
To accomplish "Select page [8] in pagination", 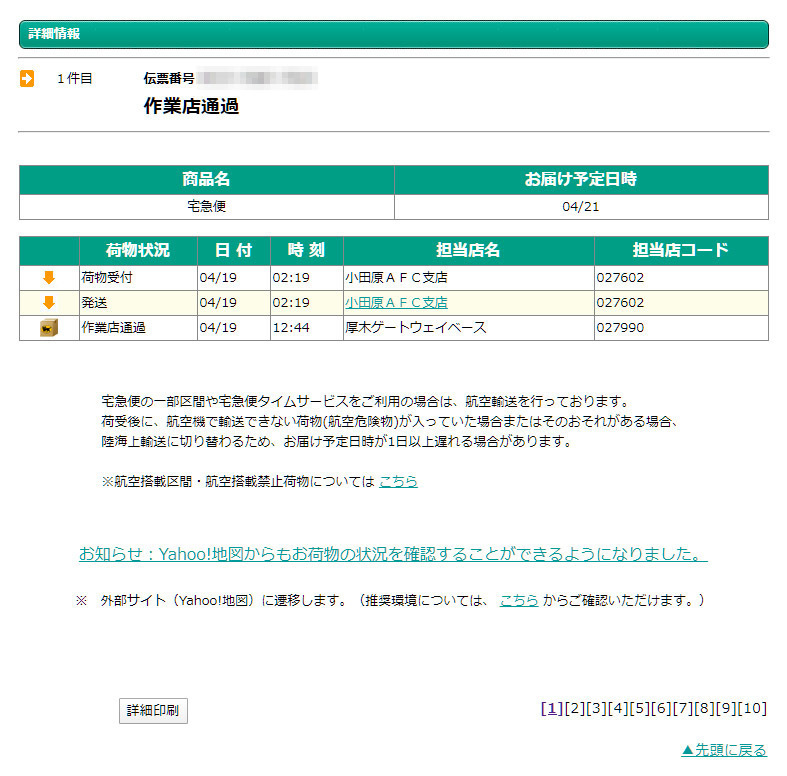I will tap(704, 709).
